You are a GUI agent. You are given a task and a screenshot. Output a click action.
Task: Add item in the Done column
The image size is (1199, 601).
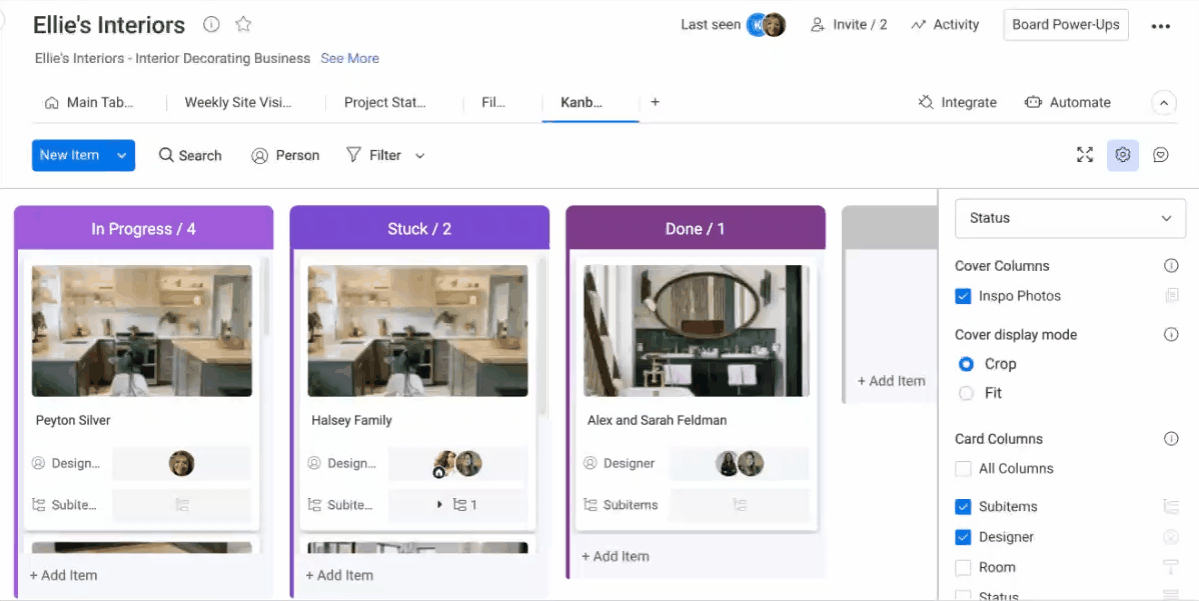616,557
